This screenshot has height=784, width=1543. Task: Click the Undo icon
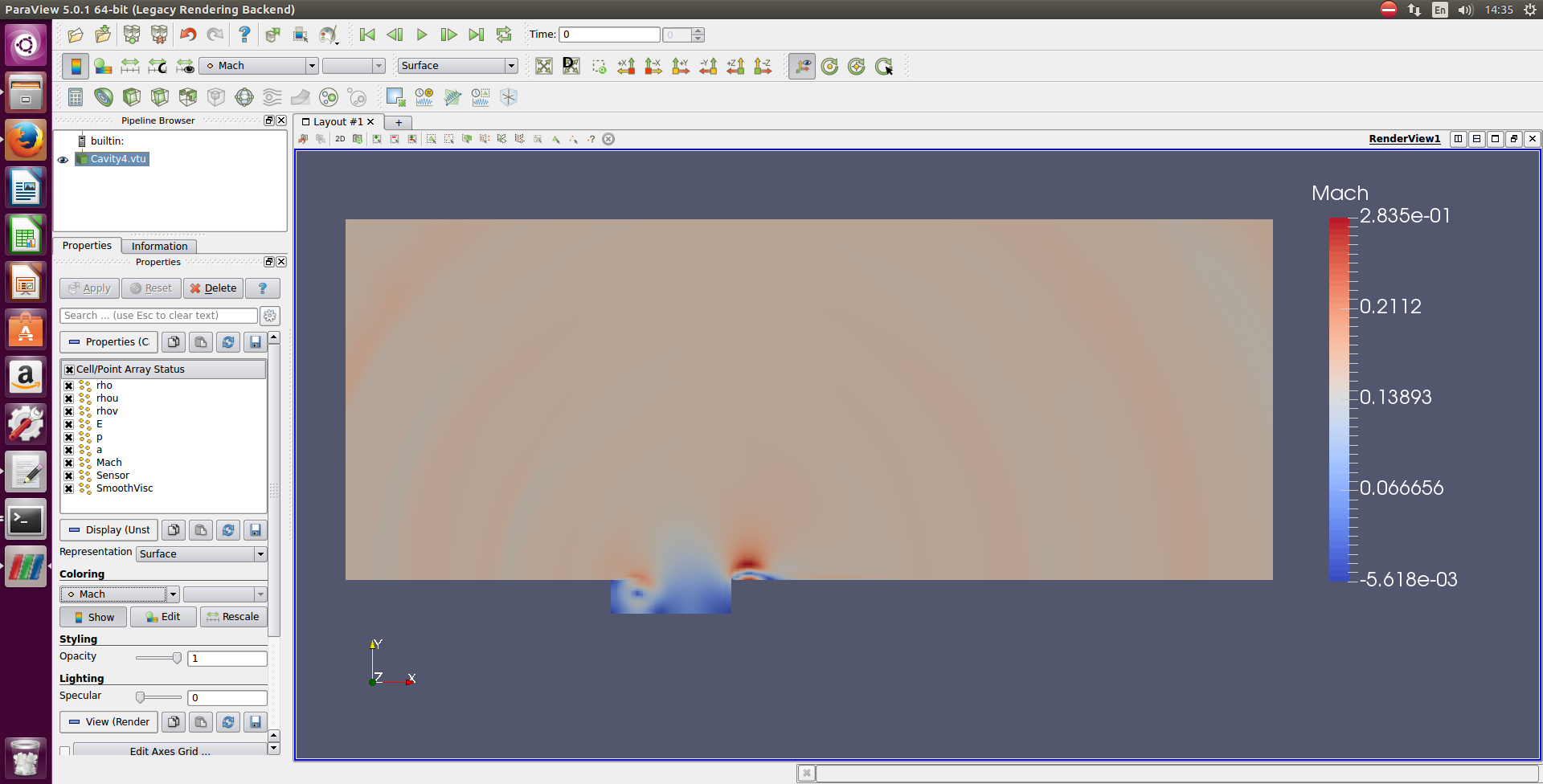188,35
